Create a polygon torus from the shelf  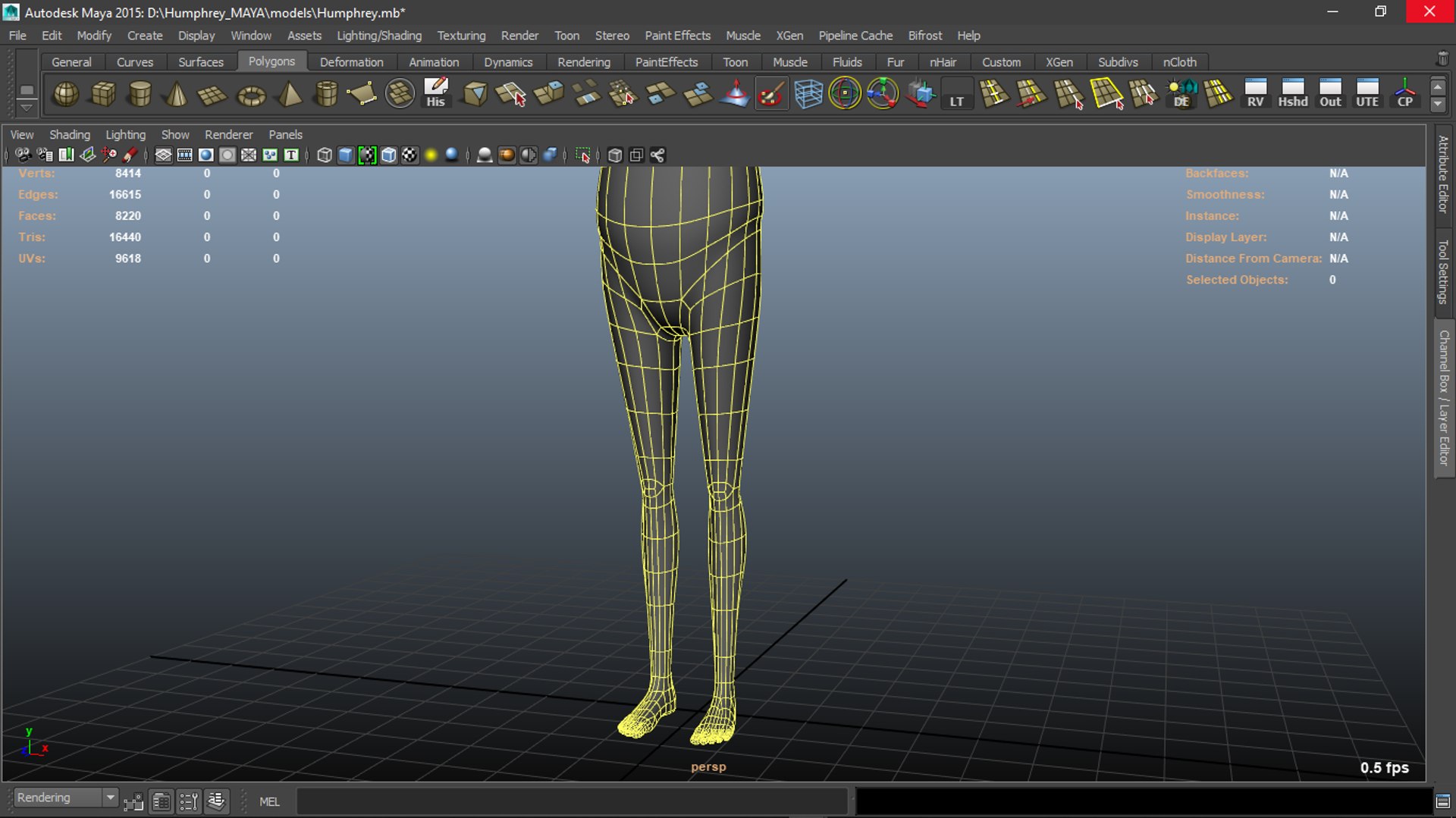(251, 94)
